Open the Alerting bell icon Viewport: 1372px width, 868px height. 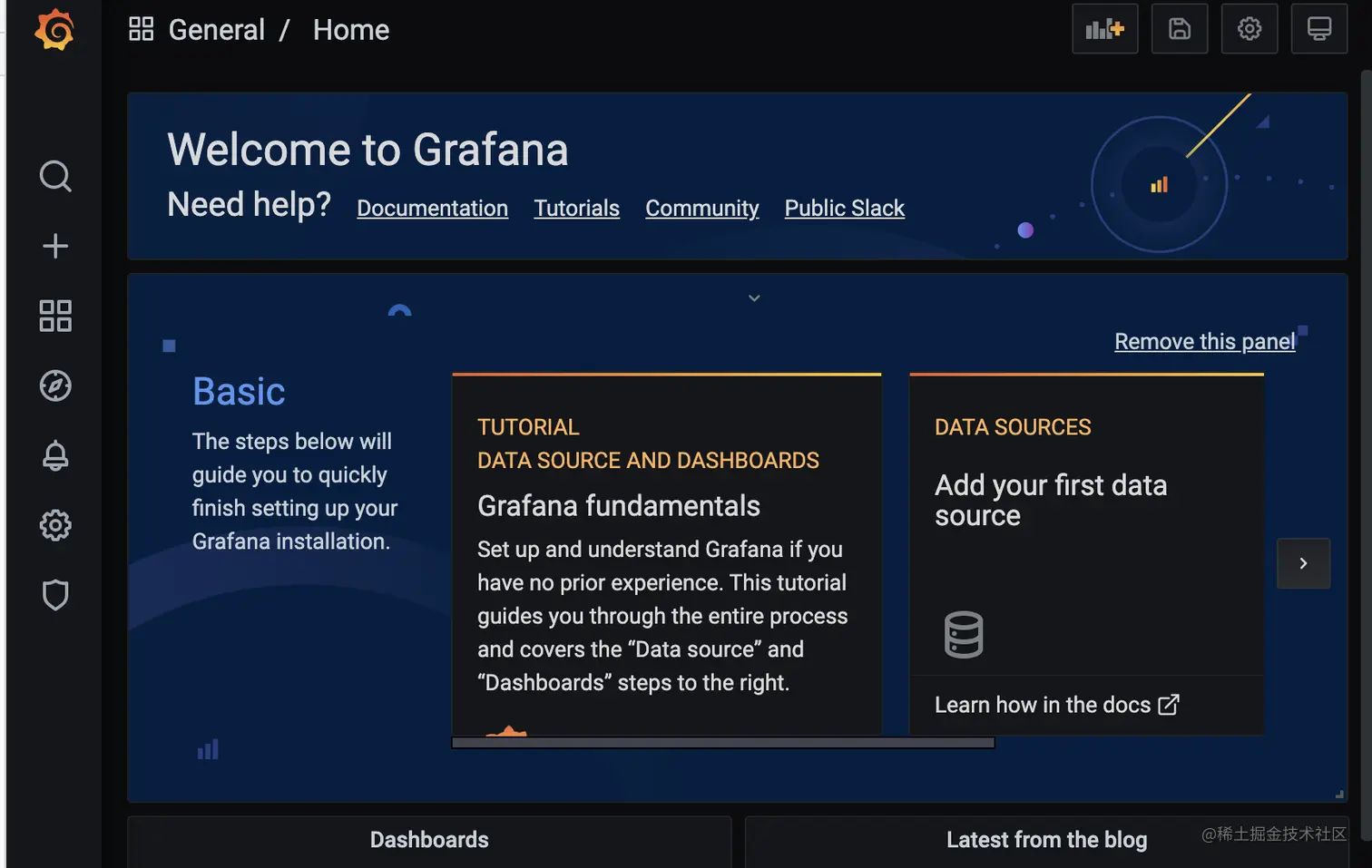[55, 455]
